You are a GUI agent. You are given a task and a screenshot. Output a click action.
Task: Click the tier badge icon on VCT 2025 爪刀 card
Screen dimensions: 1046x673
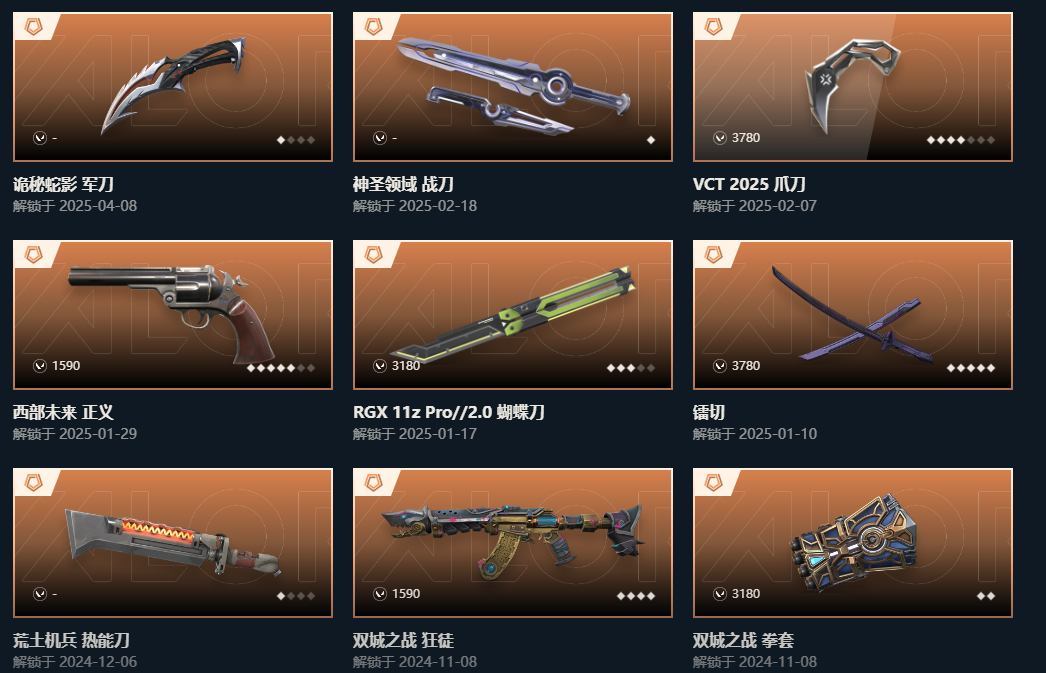tap(714, 27)
